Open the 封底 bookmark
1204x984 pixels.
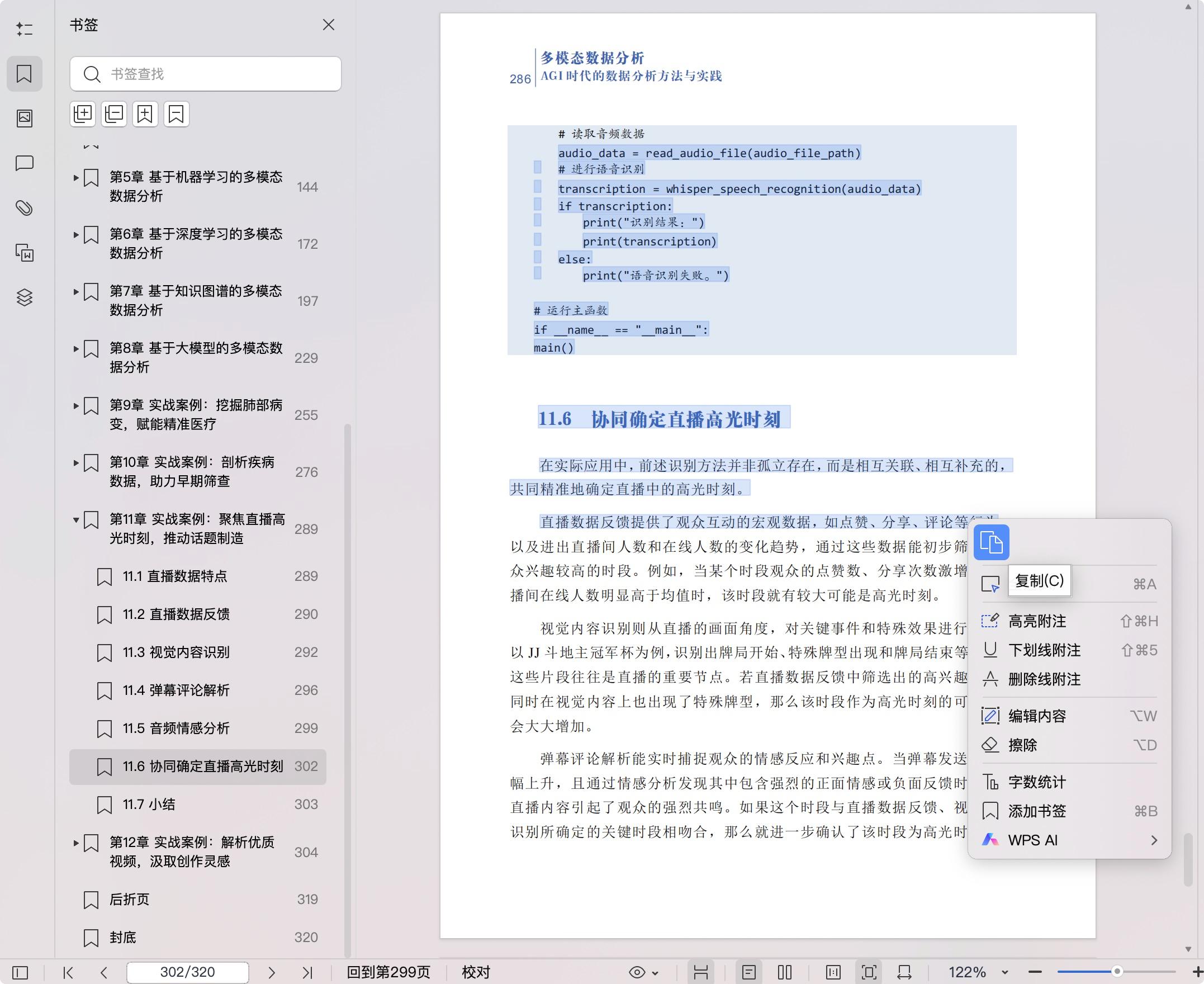coord(198,938)
